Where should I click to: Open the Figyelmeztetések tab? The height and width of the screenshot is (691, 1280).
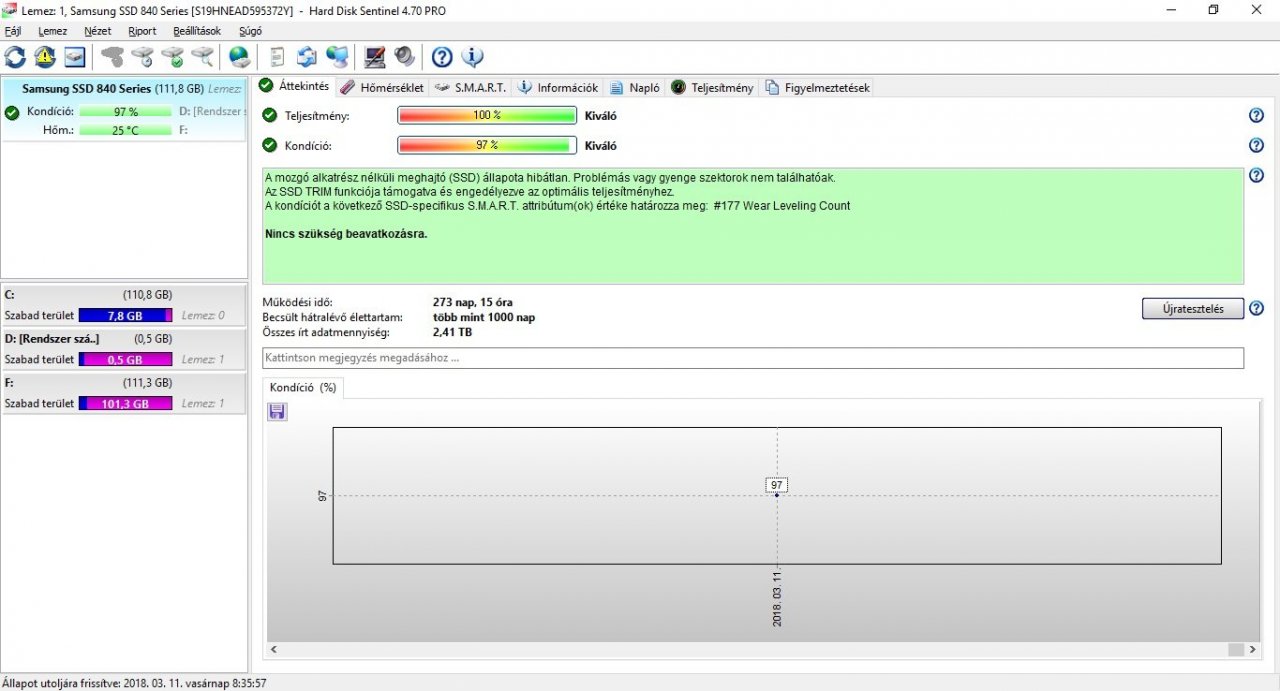click(x=817, y=87)
